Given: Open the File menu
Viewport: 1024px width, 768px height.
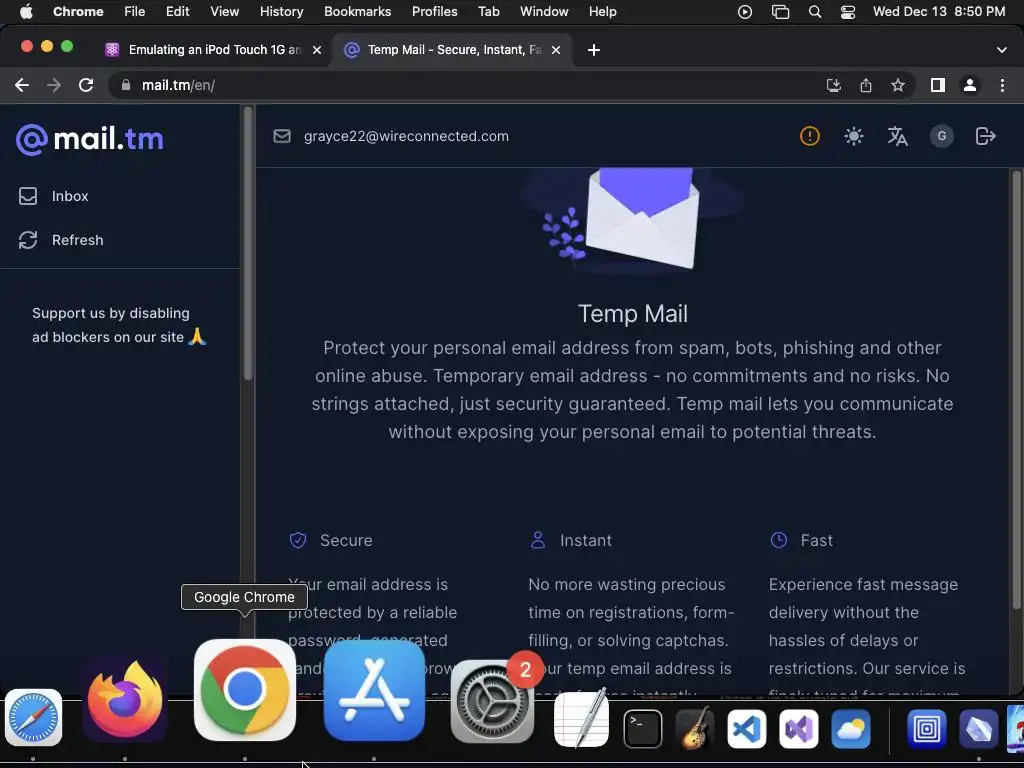Looking at the screenshot, I should click(x=135, y=11).
